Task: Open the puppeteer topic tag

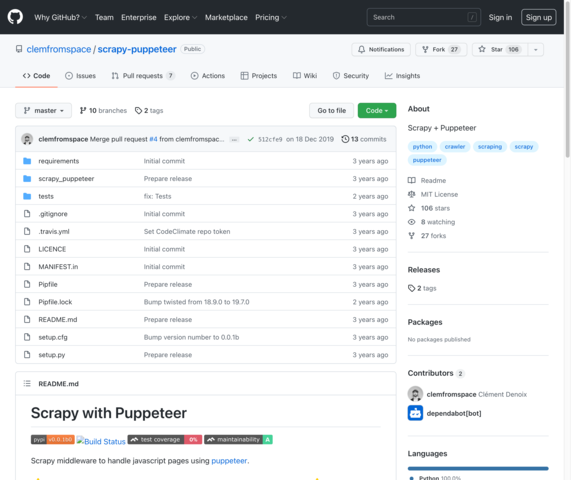Action: click(x=427, y=160)
